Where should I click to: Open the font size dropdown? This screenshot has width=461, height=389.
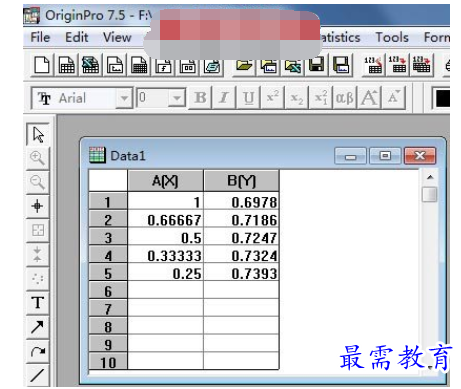pos(177,98)
